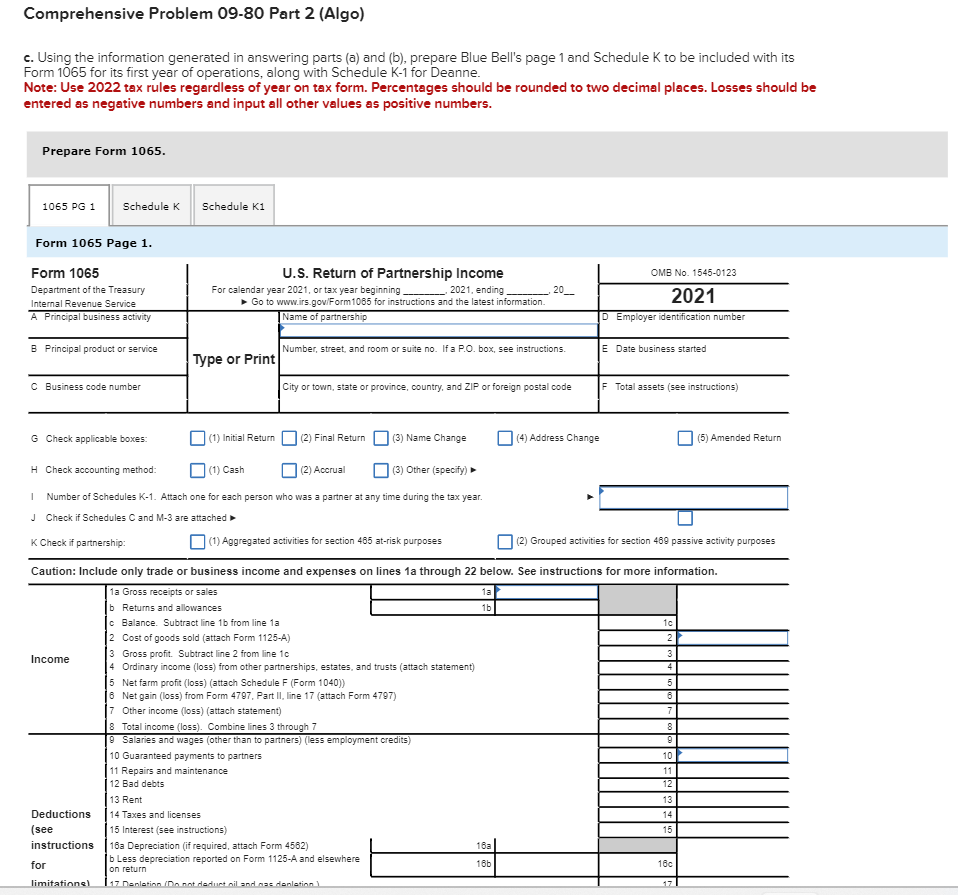Image resolution: width=958 pixels, height=895 pixels.
Task: Check the Initial Return box
Action: tap(197, 437)
